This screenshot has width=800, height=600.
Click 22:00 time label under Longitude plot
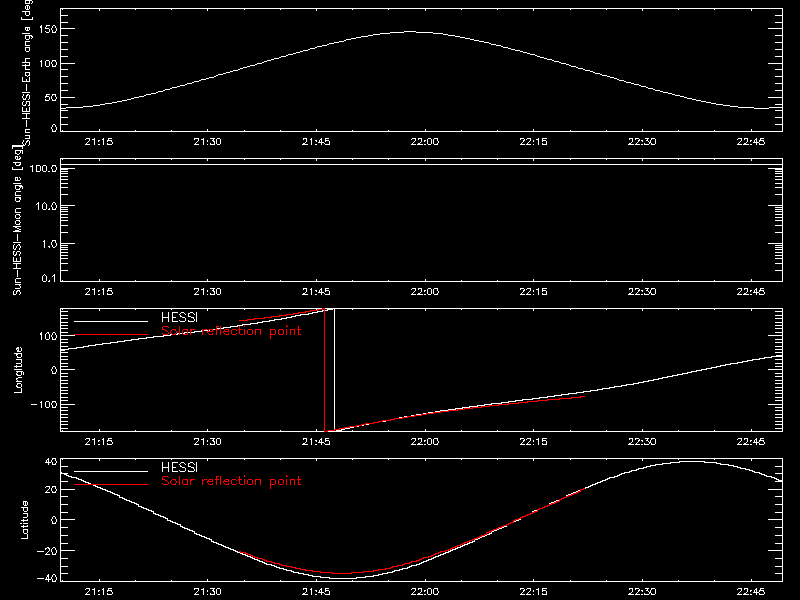coord(424,442)
